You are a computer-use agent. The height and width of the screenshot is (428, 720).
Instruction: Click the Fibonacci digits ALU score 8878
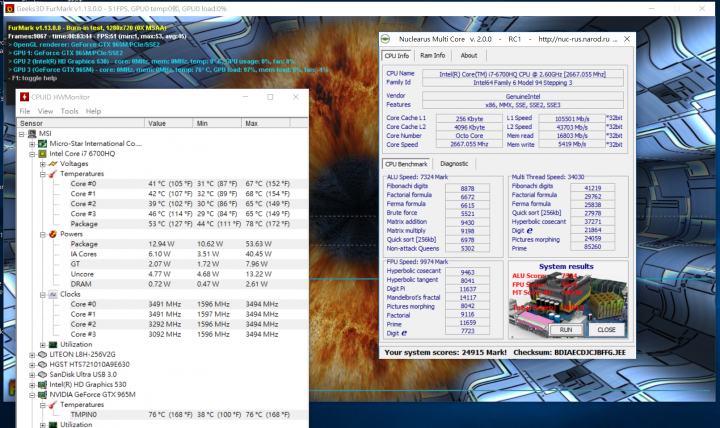coord(467,188)
